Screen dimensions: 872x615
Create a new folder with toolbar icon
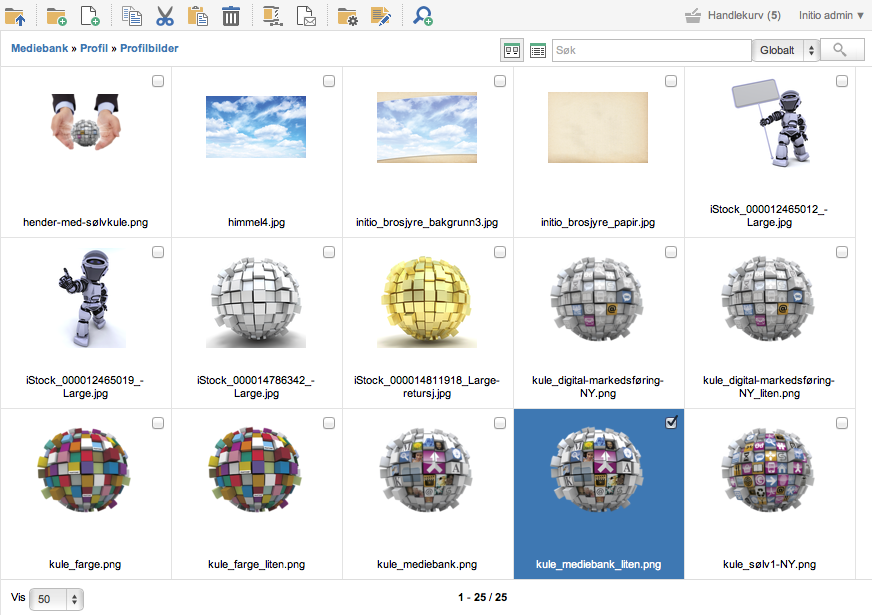pyautogui.click(x=56, y=15)
